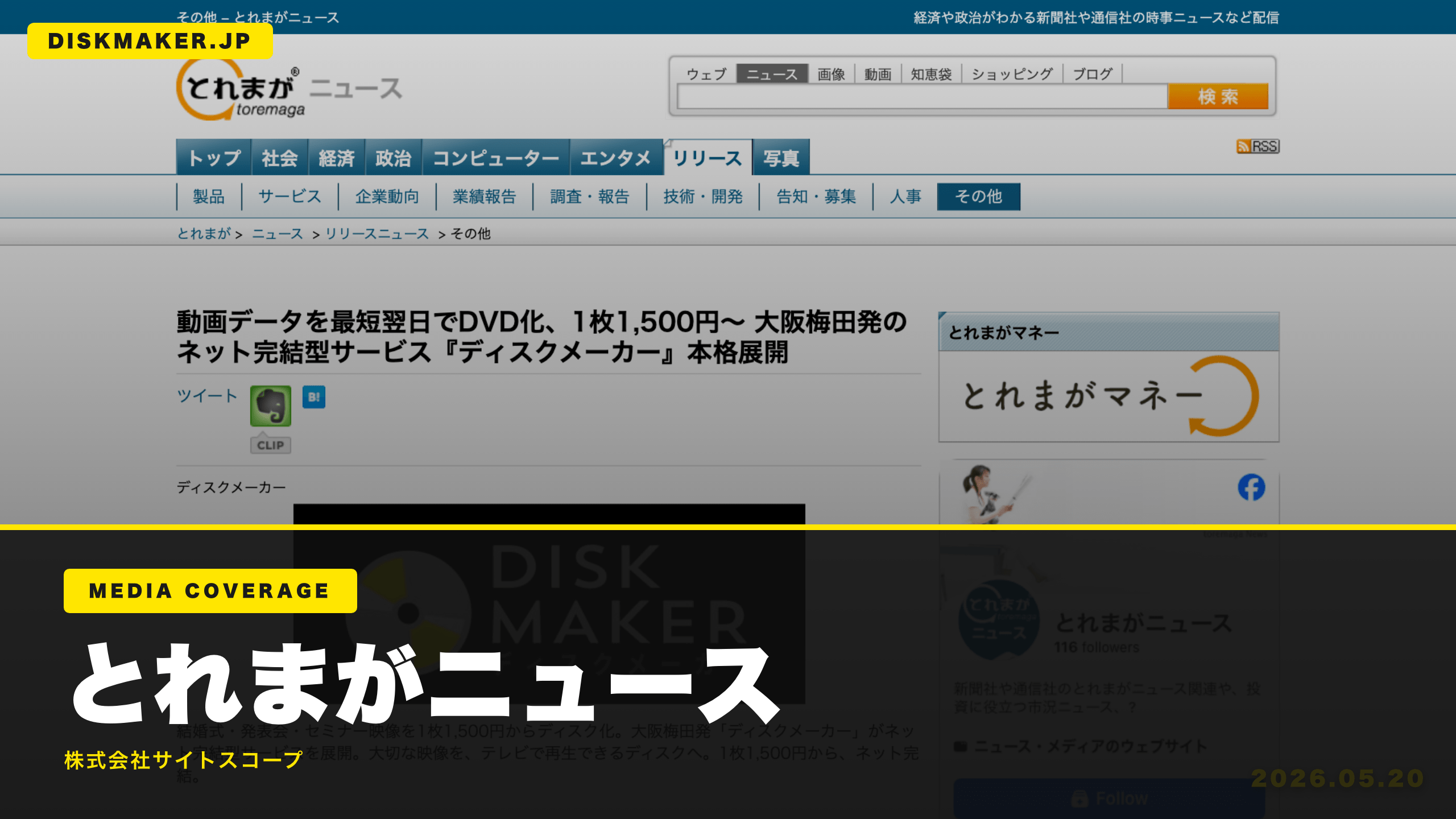Select the ニュース search tab
This screenshot has width=1456, height=819.
pos(772,75)
